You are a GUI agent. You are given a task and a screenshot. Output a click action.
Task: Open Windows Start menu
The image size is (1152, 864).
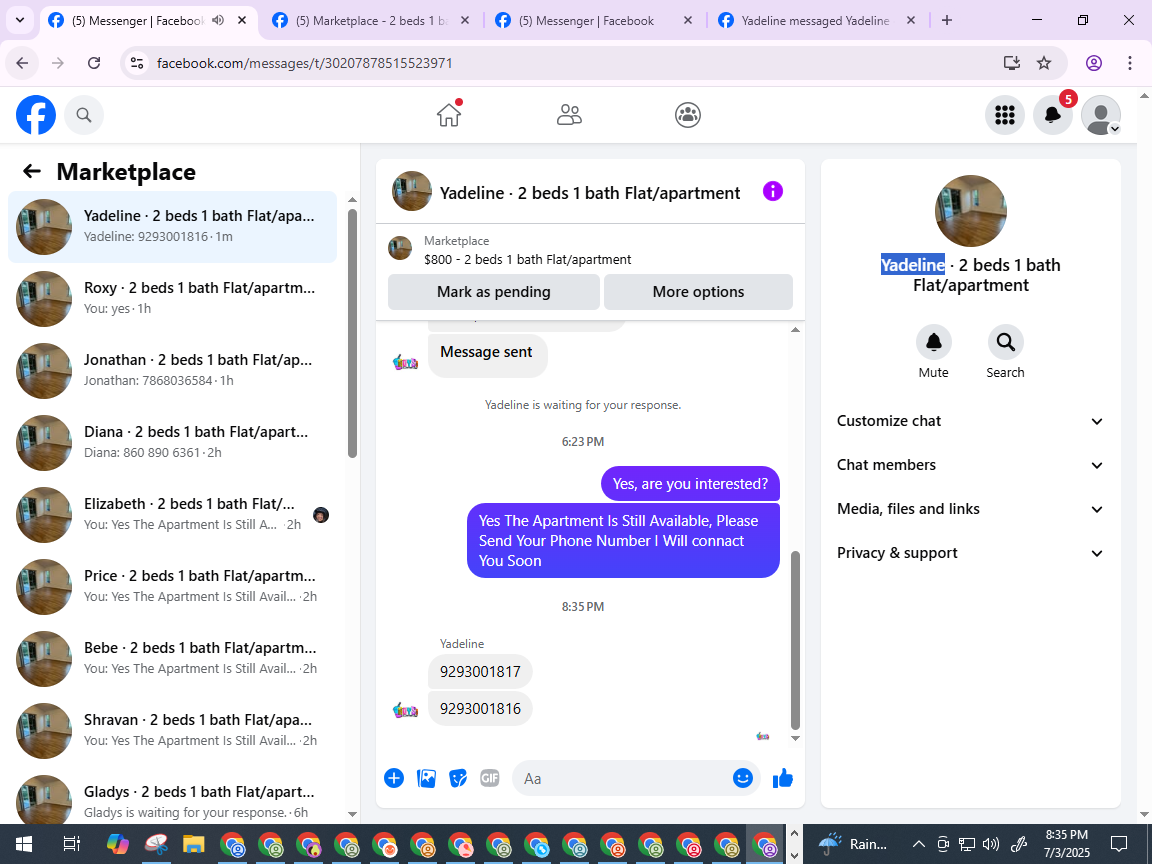click(x=23, y=843)
